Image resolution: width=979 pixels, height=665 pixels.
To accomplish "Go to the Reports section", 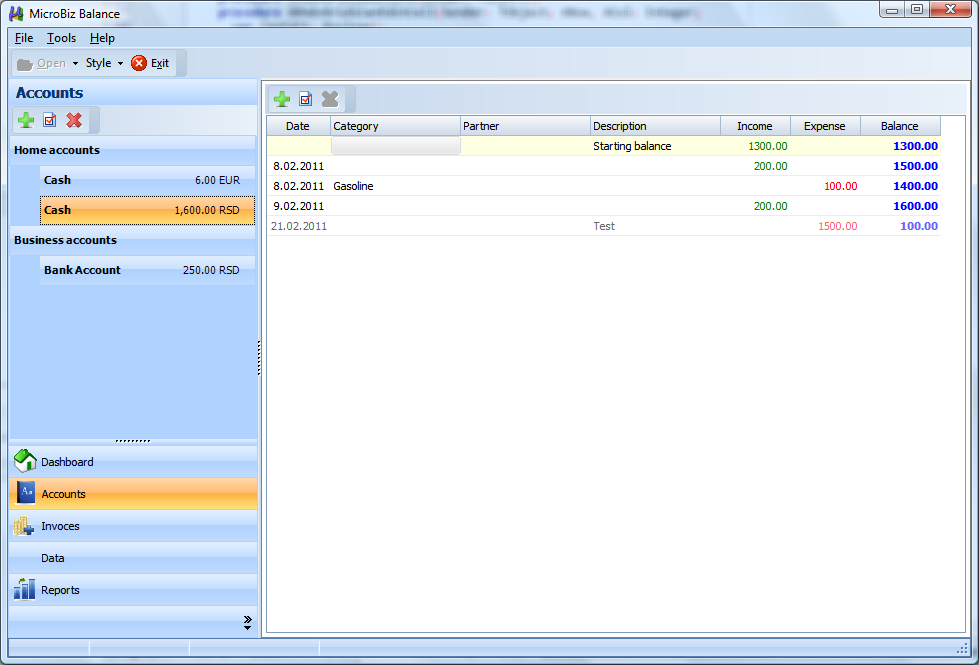I will [60, 590].
